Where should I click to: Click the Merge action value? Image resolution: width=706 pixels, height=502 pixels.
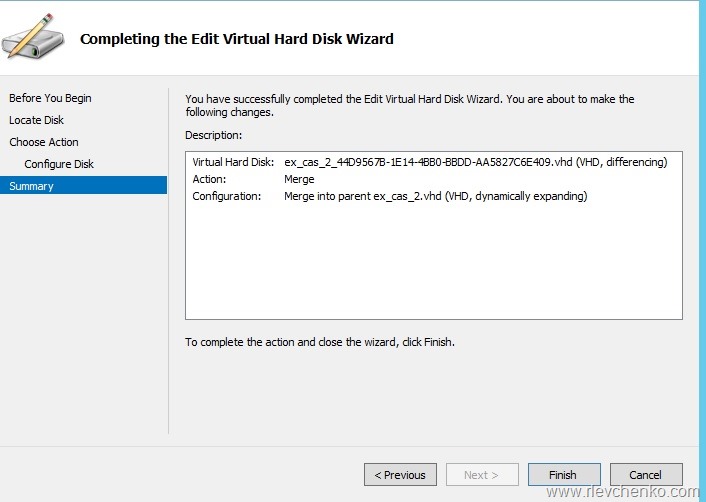click(x=299, y=179)
